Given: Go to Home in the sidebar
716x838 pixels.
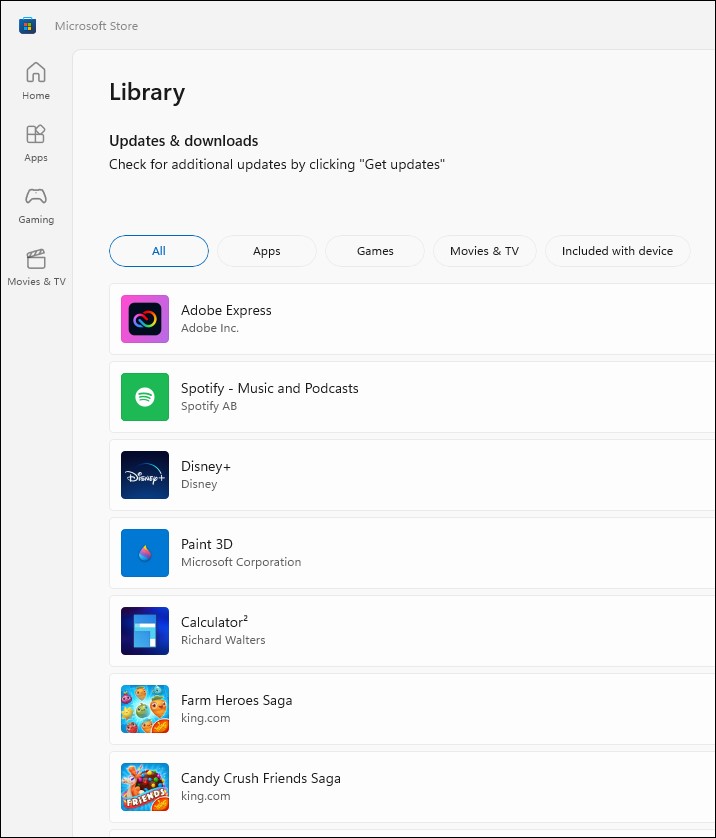Looking at the screenshot, I should coord(36,81).
